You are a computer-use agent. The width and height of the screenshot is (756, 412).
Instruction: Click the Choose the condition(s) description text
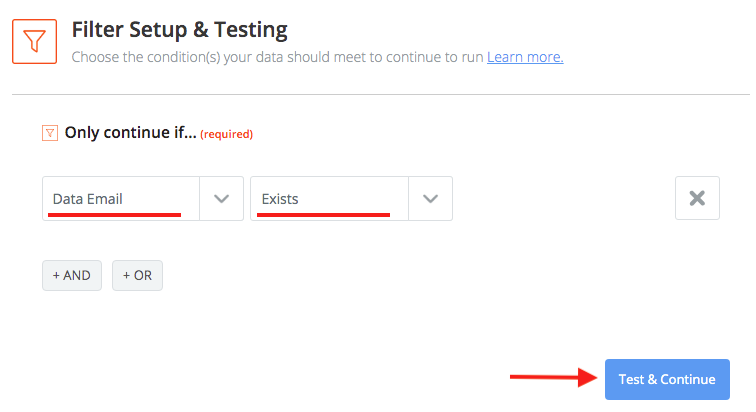277,57
